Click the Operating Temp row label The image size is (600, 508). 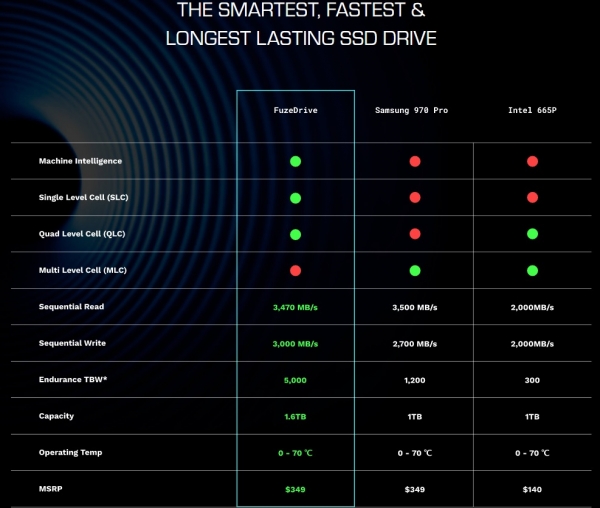[69, 453]
